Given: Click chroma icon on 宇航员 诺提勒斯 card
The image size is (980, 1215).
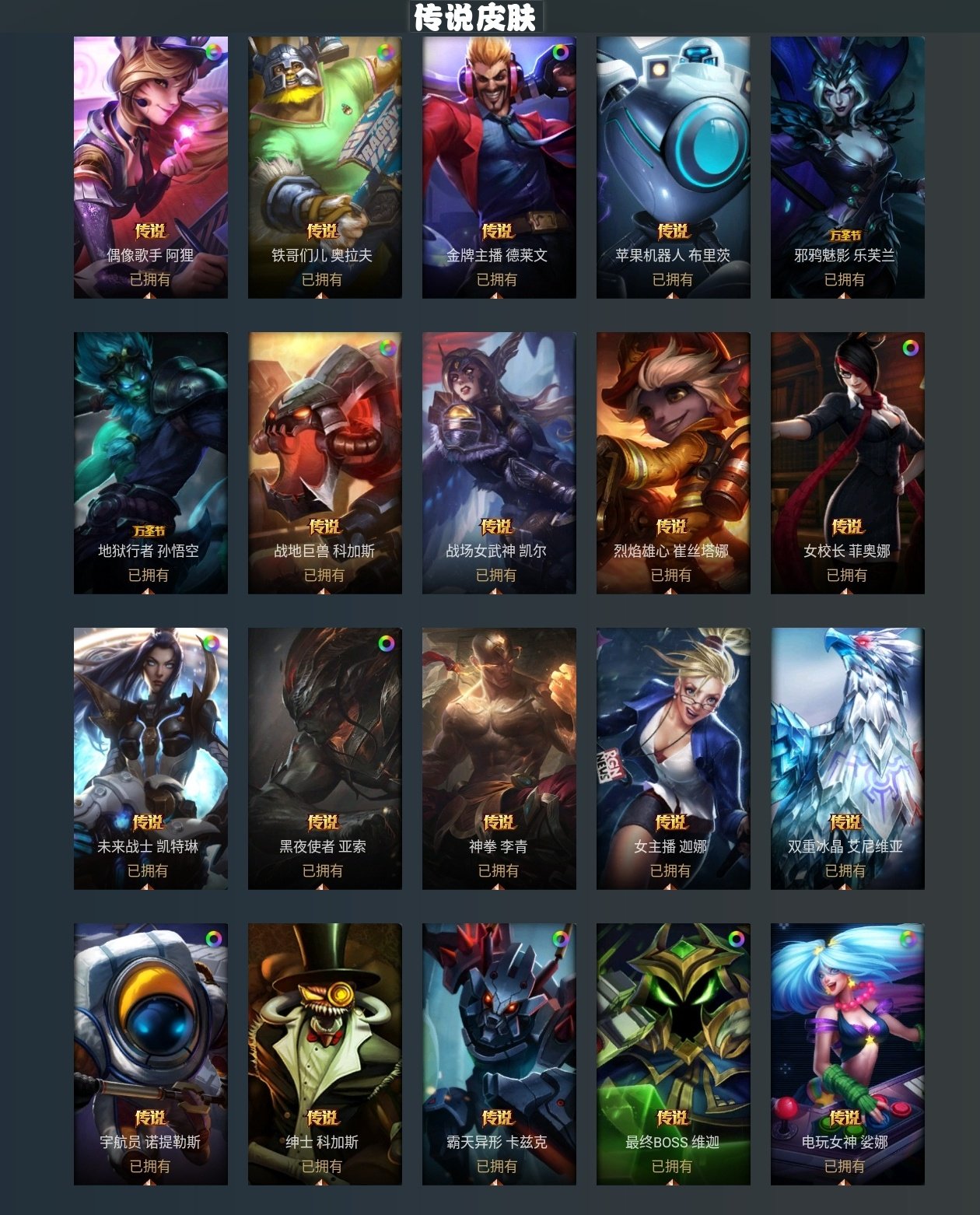Looking at the screenshot, I should [x=213, y=939].
